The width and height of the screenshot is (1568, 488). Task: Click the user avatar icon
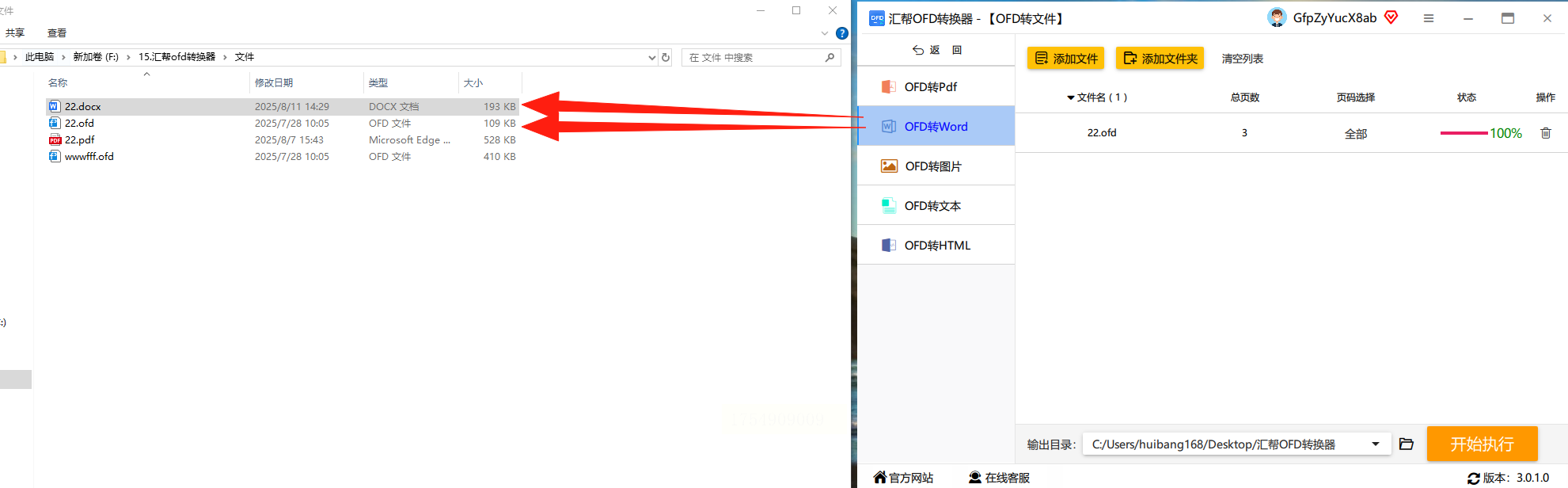(1277, 17)
